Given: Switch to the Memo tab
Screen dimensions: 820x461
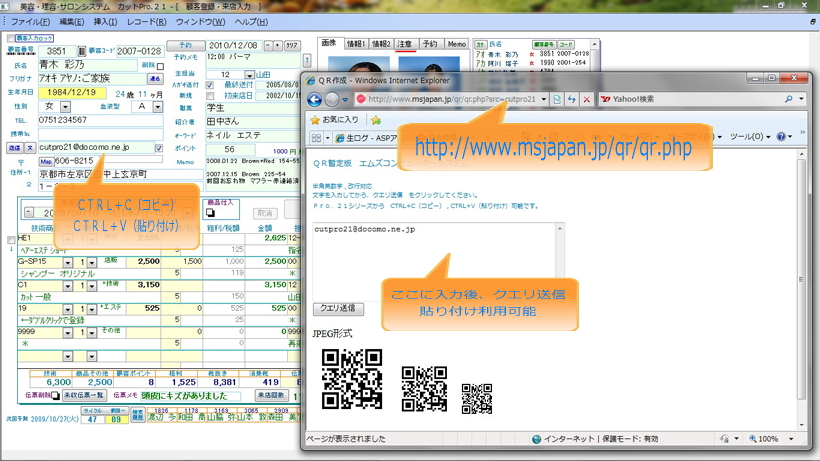Looking at the screenshot, I should [457, 44].
